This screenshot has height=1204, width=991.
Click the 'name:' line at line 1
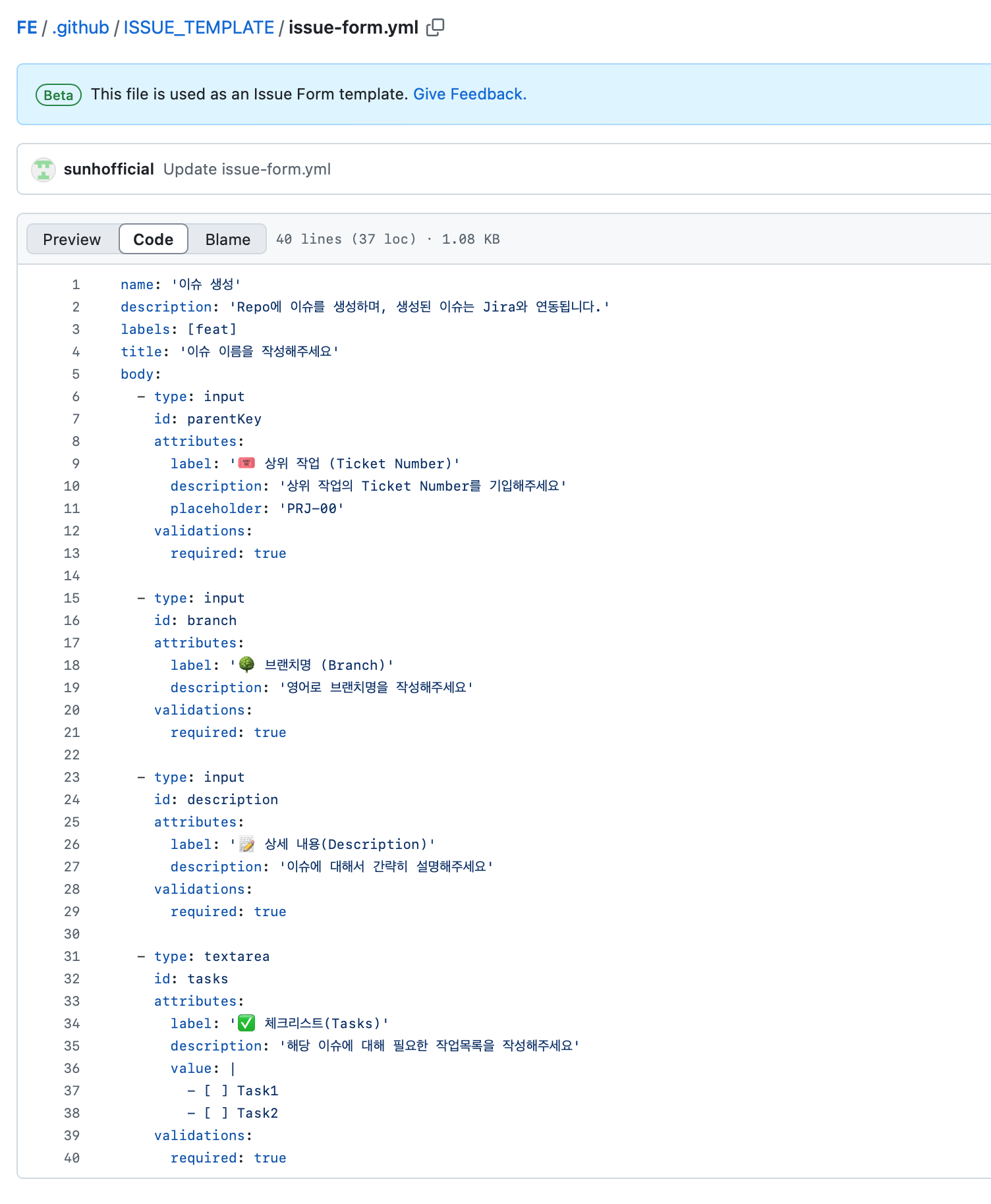coord(181,285)
